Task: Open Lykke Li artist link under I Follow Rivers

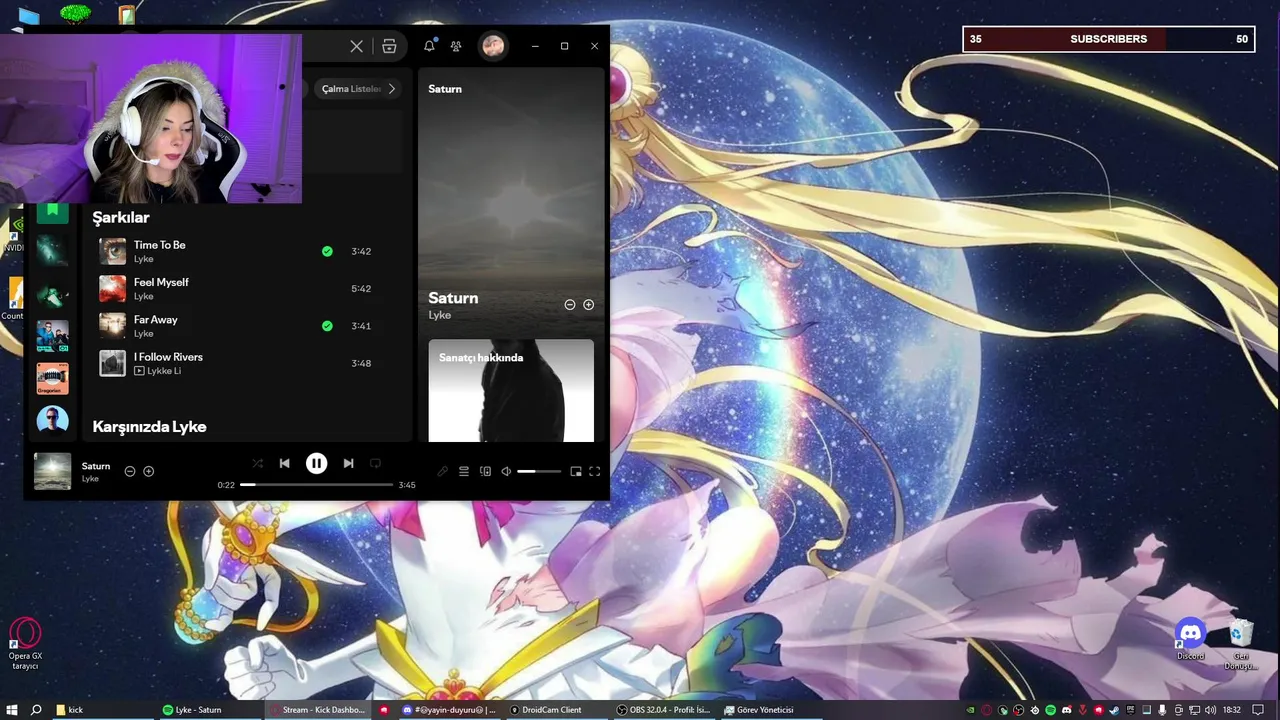Action: [164, 371]
